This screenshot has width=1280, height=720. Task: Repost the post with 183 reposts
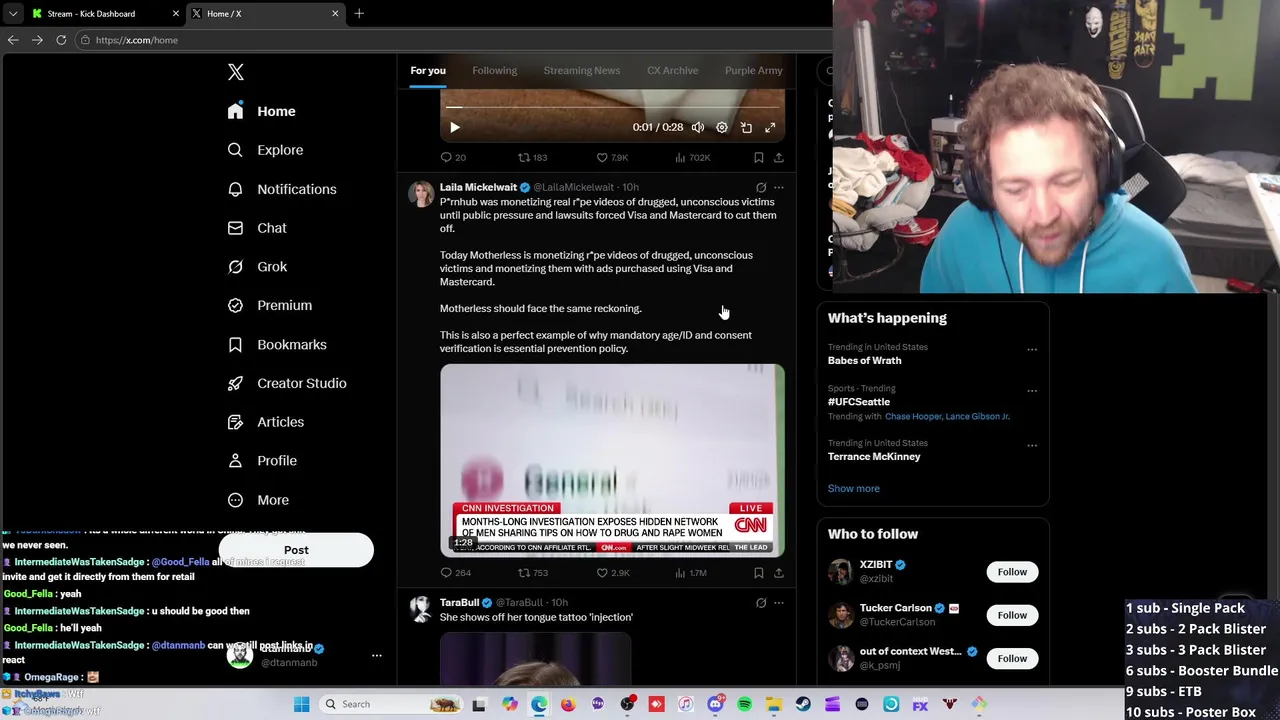coord(532,158)
